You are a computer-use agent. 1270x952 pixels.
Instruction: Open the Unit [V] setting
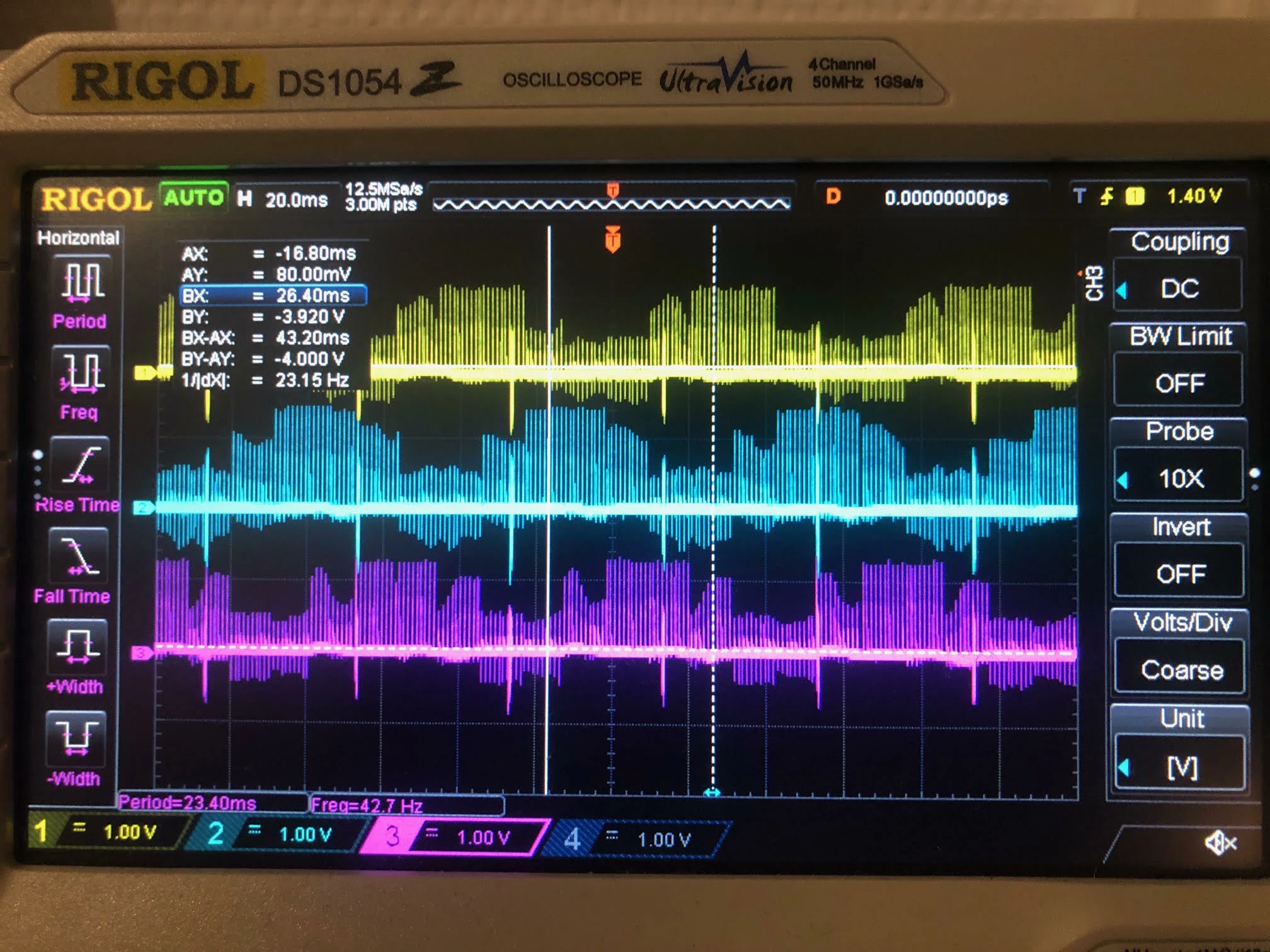(1182, 767)
